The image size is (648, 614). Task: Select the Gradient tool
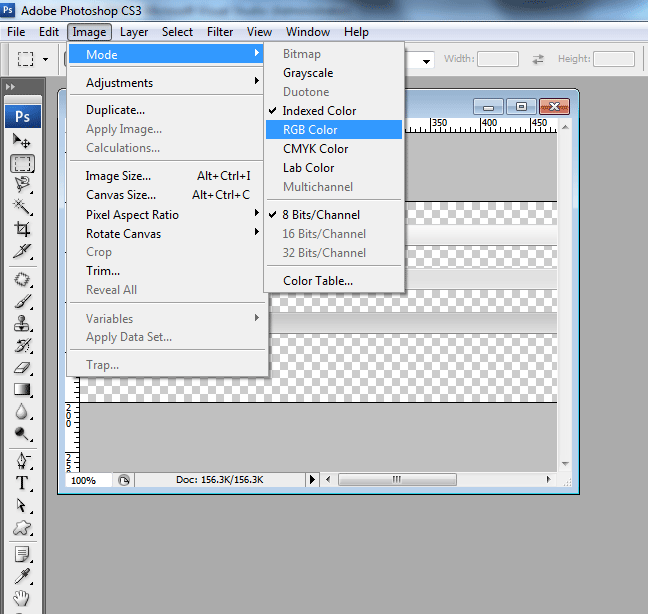point(22,389)
